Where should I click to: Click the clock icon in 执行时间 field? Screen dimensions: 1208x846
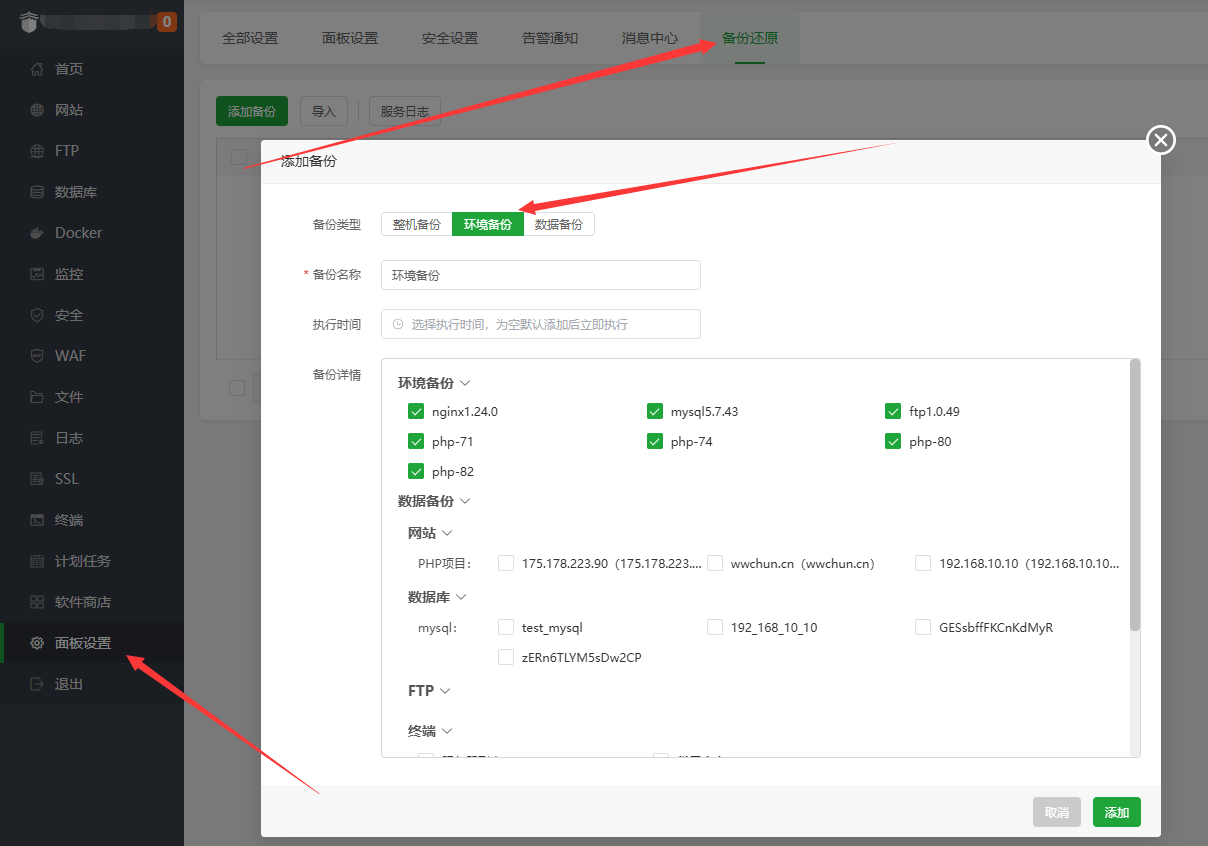point(398,324)
